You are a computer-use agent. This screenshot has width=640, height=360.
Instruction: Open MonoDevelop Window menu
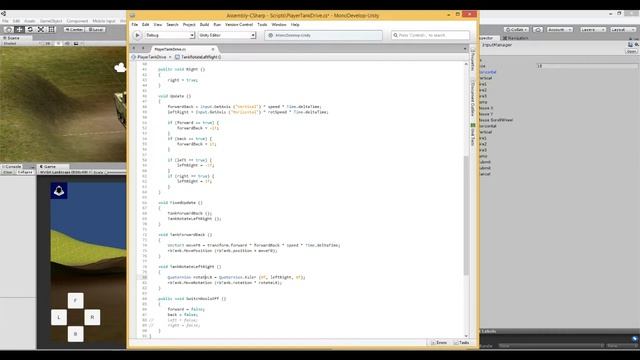[279, 24]
